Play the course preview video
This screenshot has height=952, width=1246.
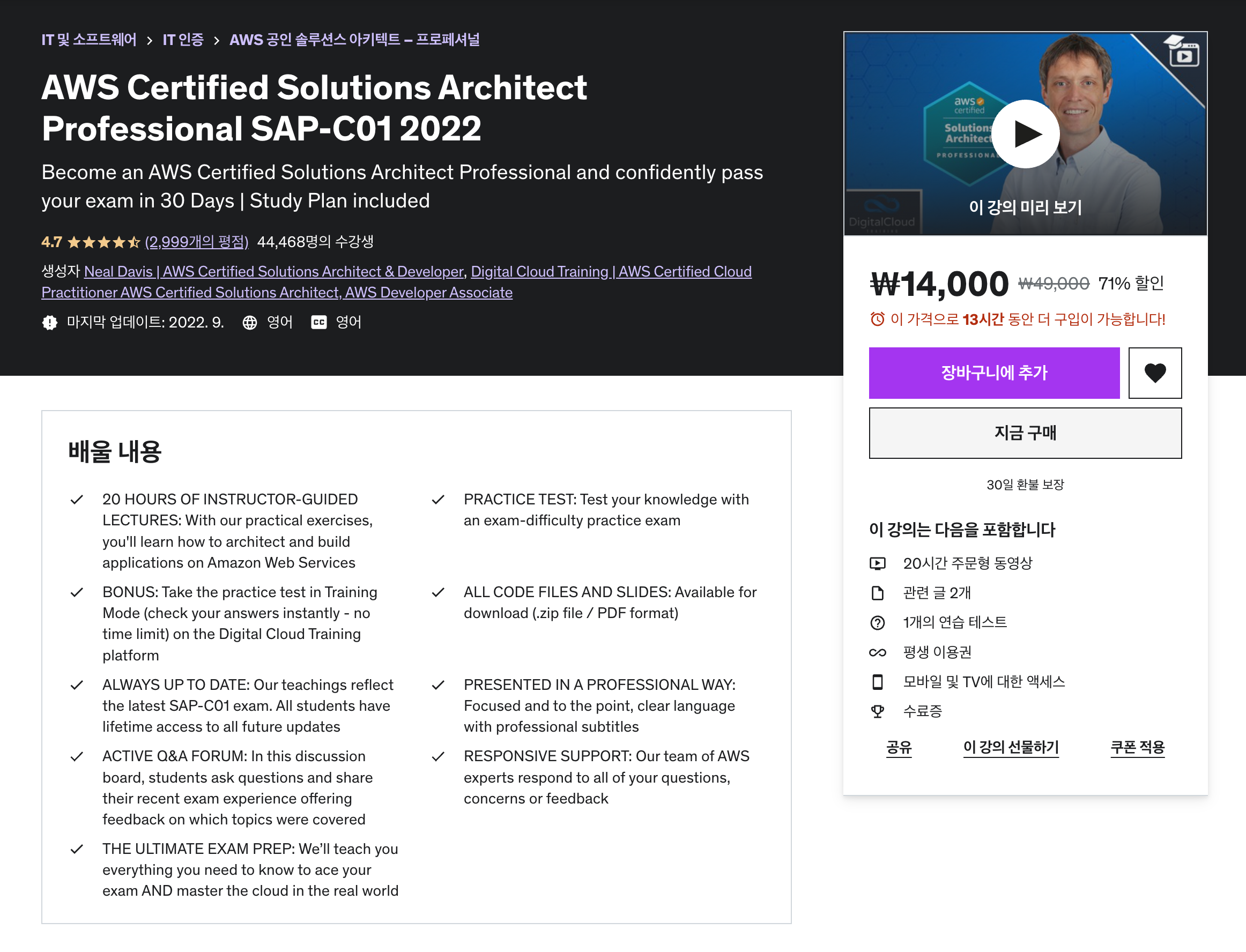(1025, 135)
